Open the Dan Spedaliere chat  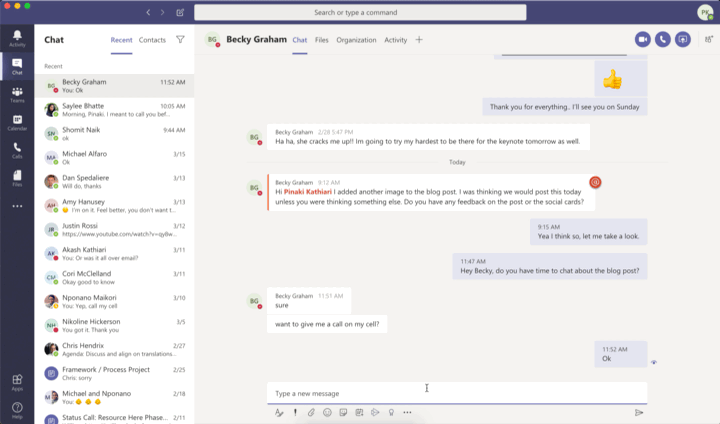[x=114, y=181]
